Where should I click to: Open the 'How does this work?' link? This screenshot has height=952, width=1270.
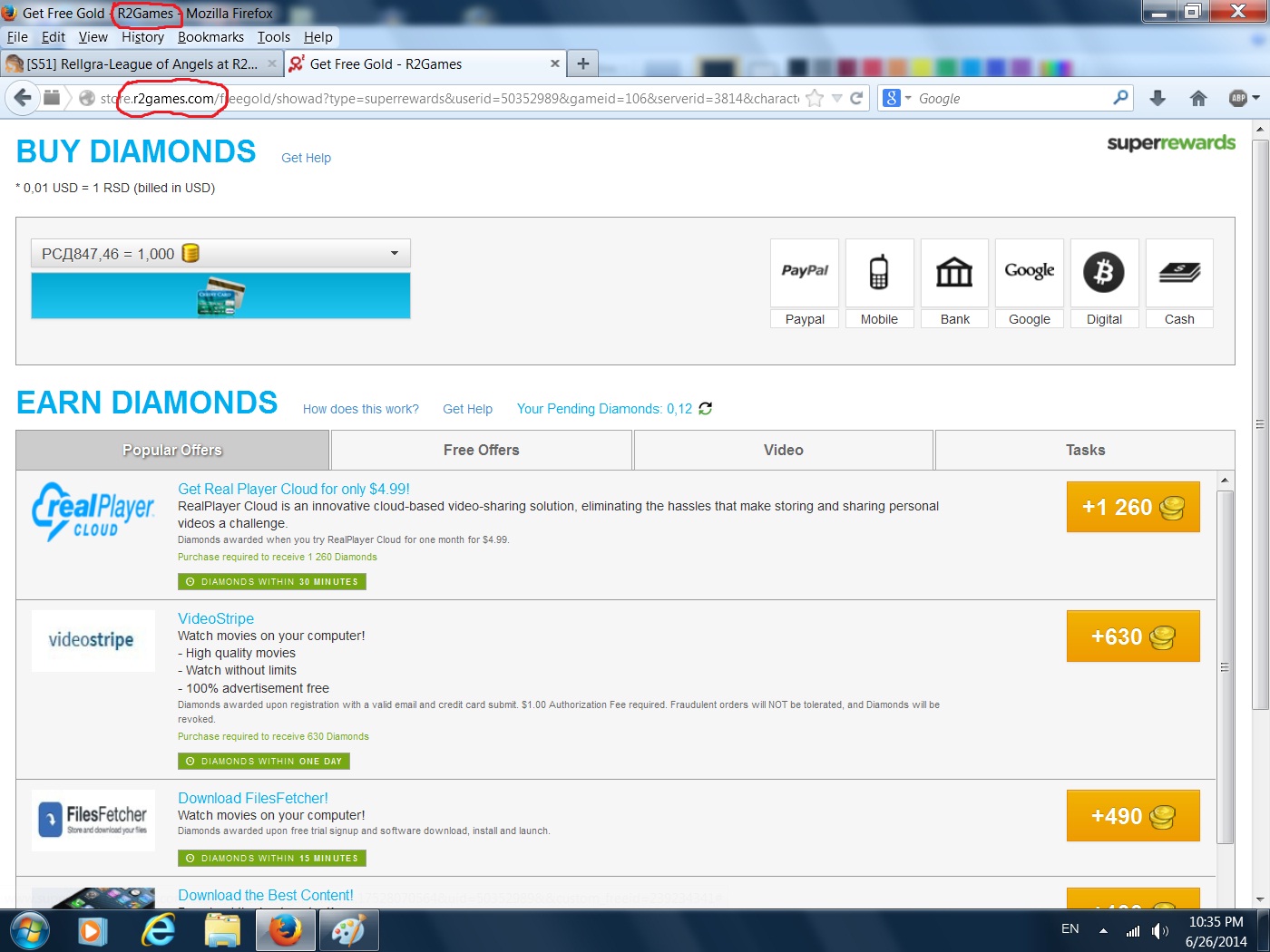click(x=361, y=409)
